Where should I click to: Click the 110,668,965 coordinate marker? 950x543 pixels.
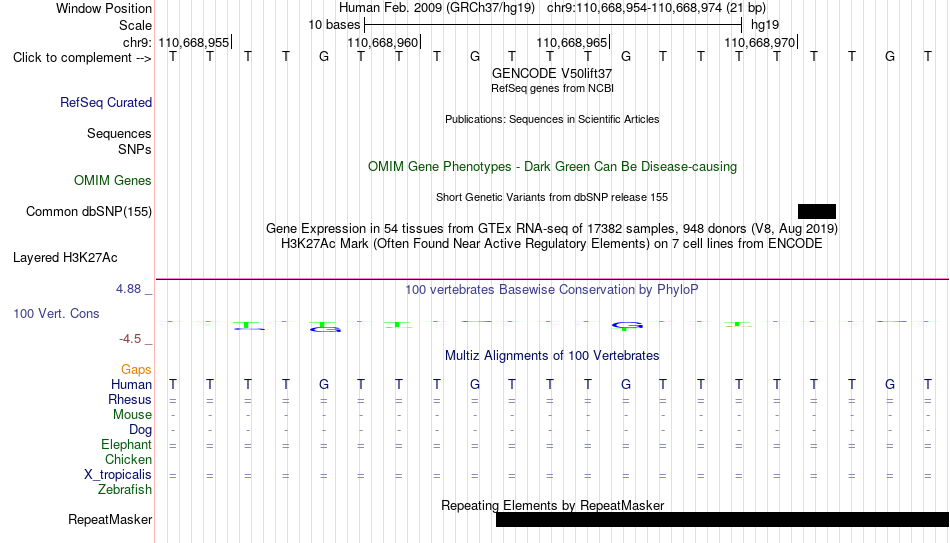(571, 42)
